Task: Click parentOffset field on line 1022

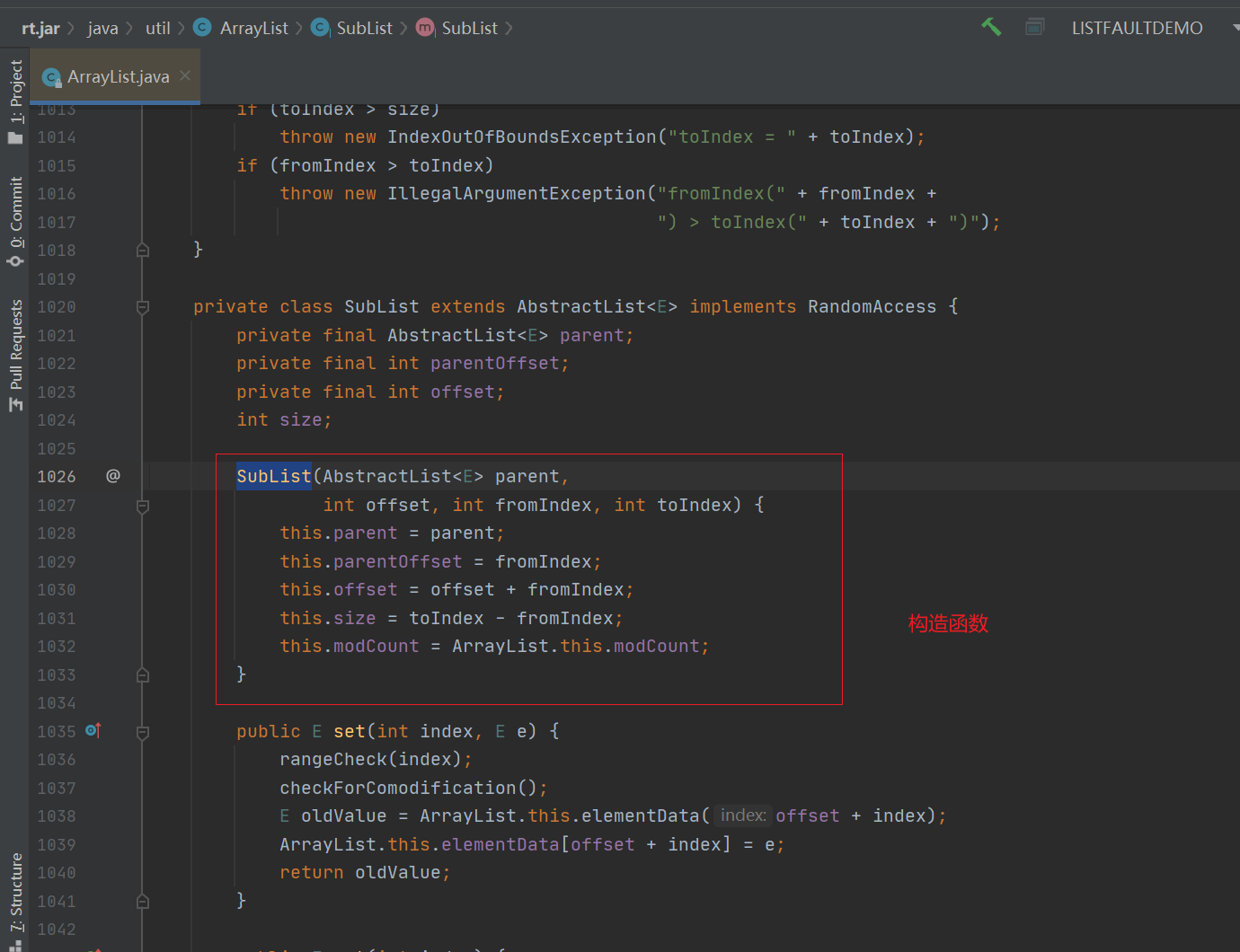Action: pos(495,363)
